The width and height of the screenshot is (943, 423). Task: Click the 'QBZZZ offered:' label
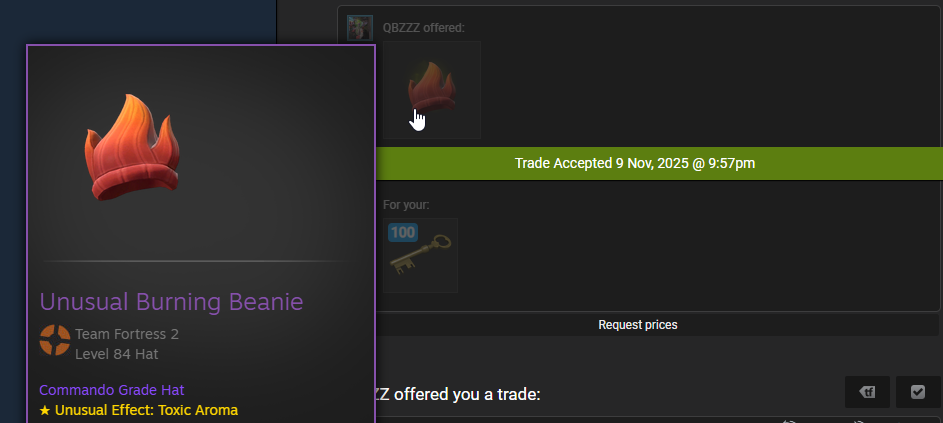[424, 28]
